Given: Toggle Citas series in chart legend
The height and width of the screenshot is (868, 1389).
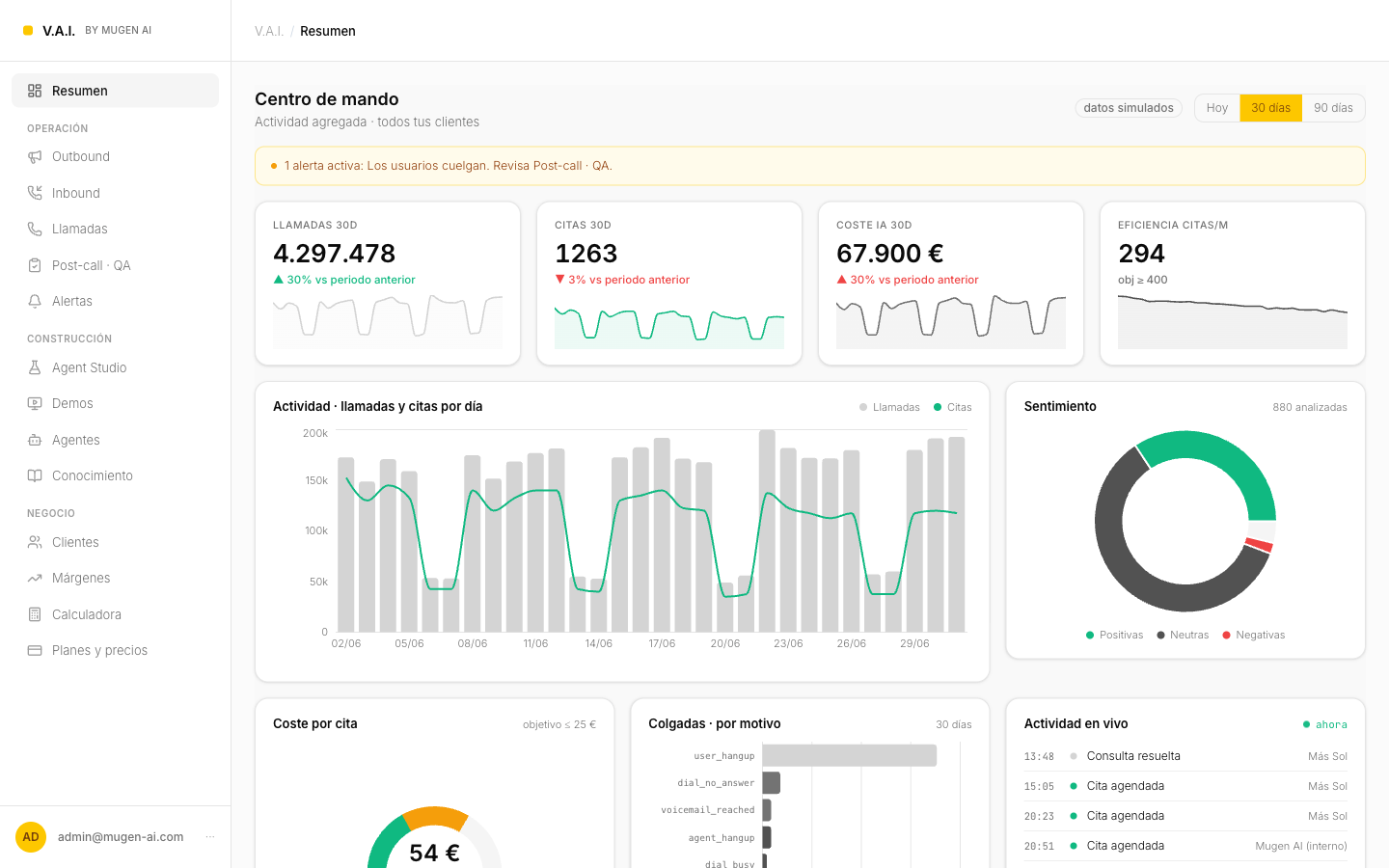Looking at the screenshot, I should (x=953, y=407).
